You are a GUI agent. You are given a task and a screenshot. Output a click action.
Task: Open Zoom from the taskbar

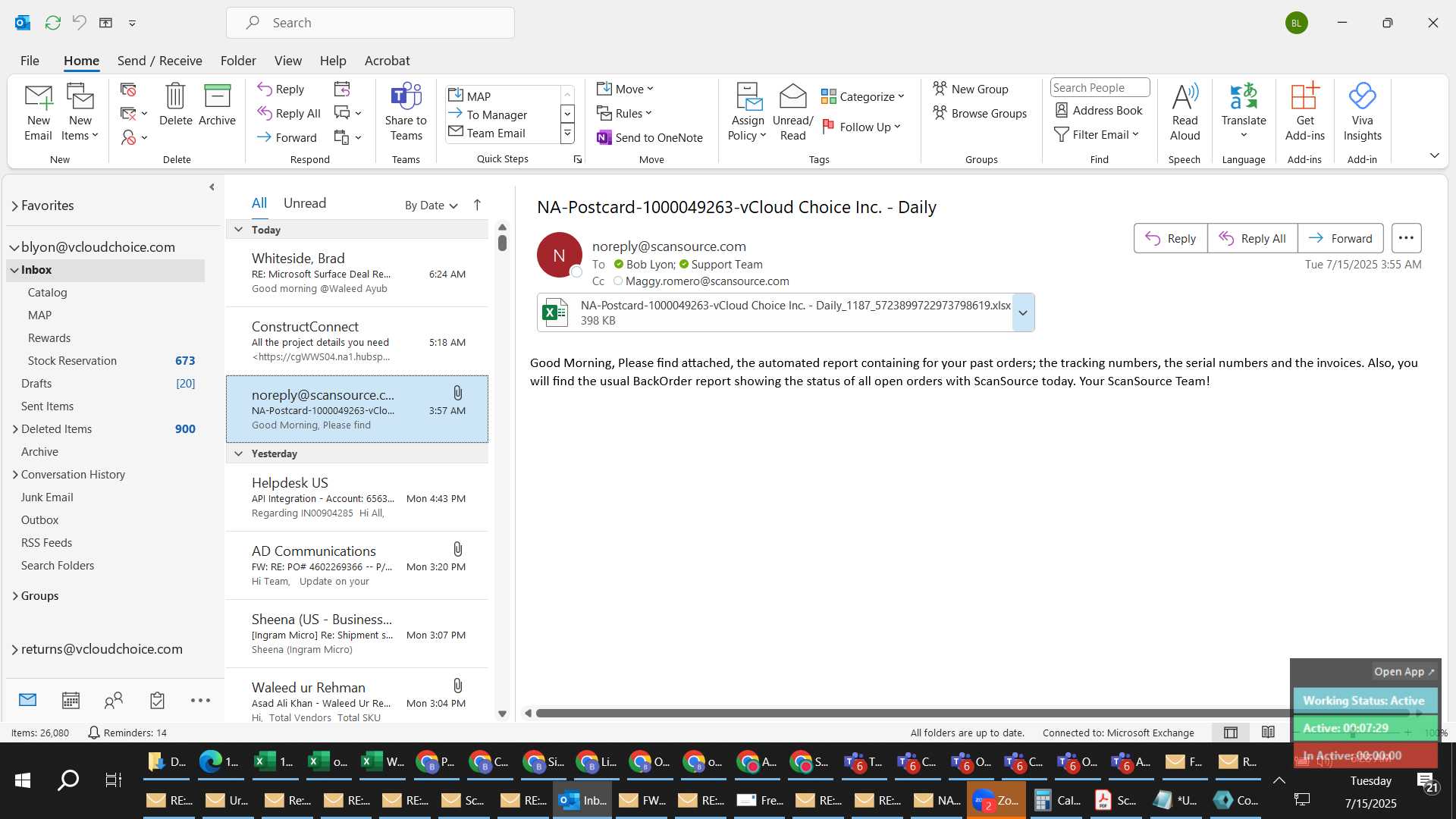pos(996,800)
